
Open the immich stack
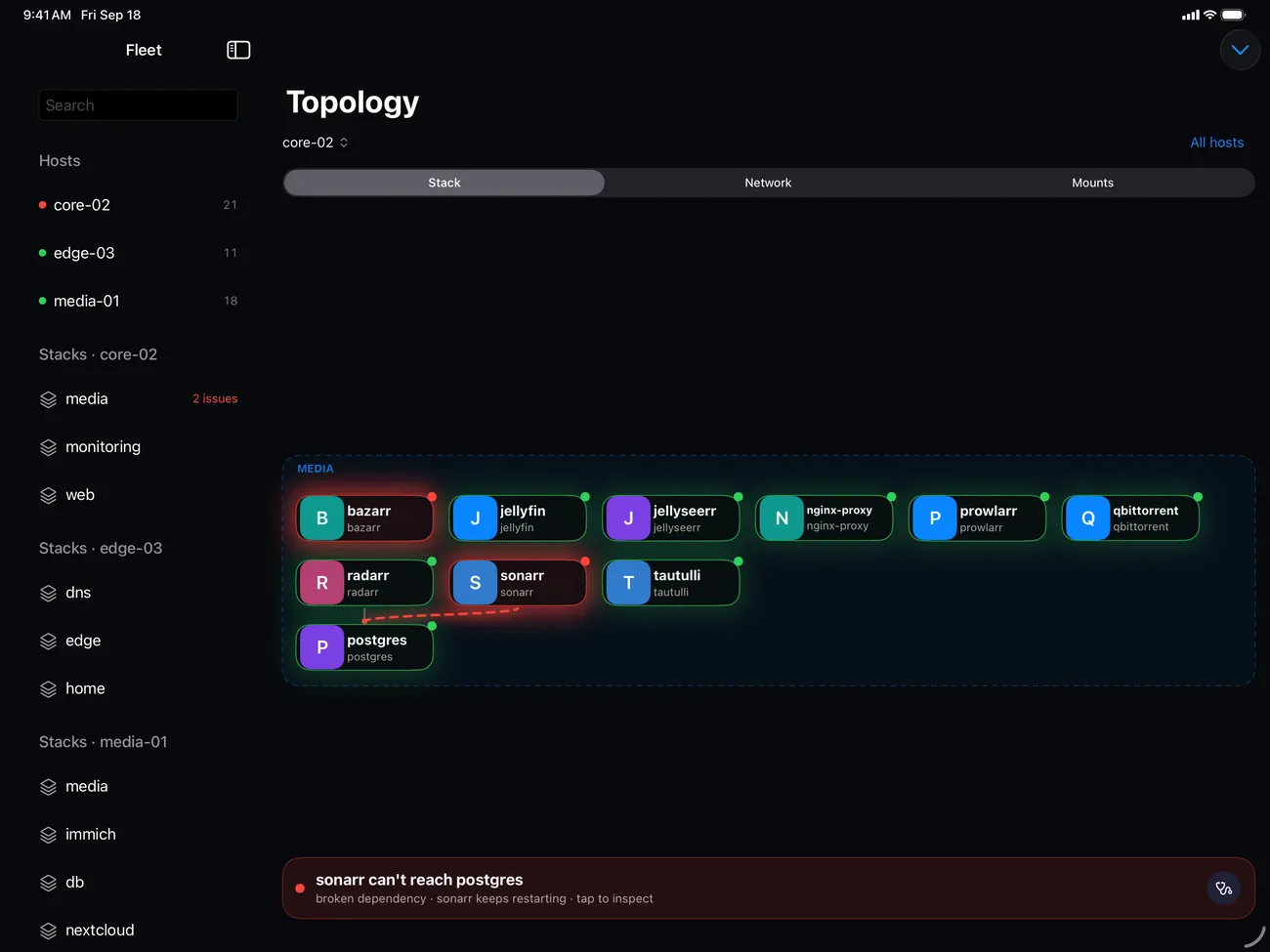[138, 834]
